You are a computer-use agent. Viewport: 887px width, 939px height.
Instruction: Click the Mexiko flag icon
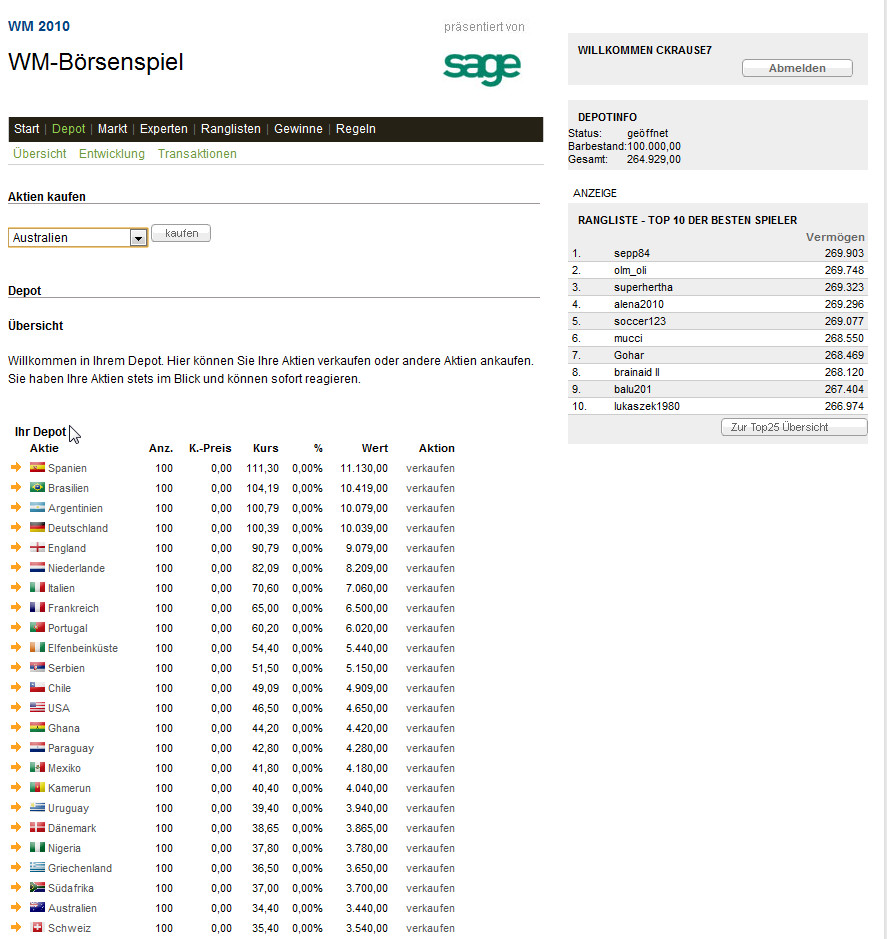pyautogui.click(x=37, y=767)
